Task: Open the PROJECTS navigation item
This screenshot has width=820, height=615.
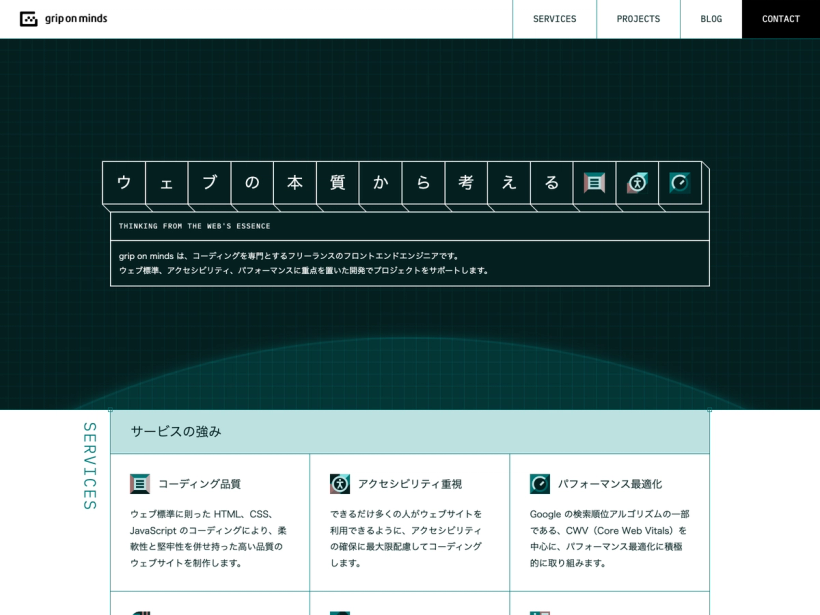Action: coord(638,19)
